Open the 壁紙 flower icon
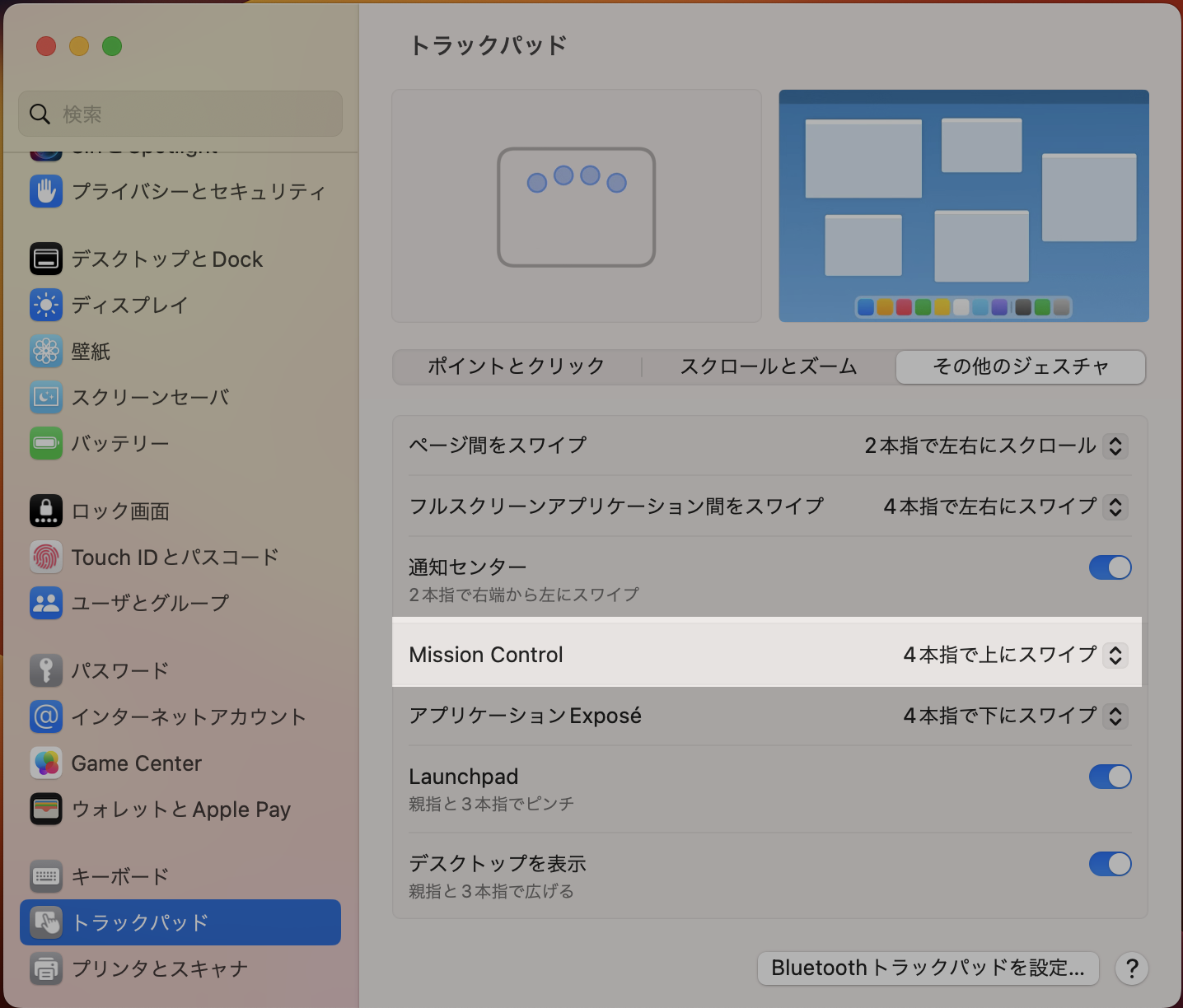This screenshot has width=1183, height=1008. pos(46,351)
